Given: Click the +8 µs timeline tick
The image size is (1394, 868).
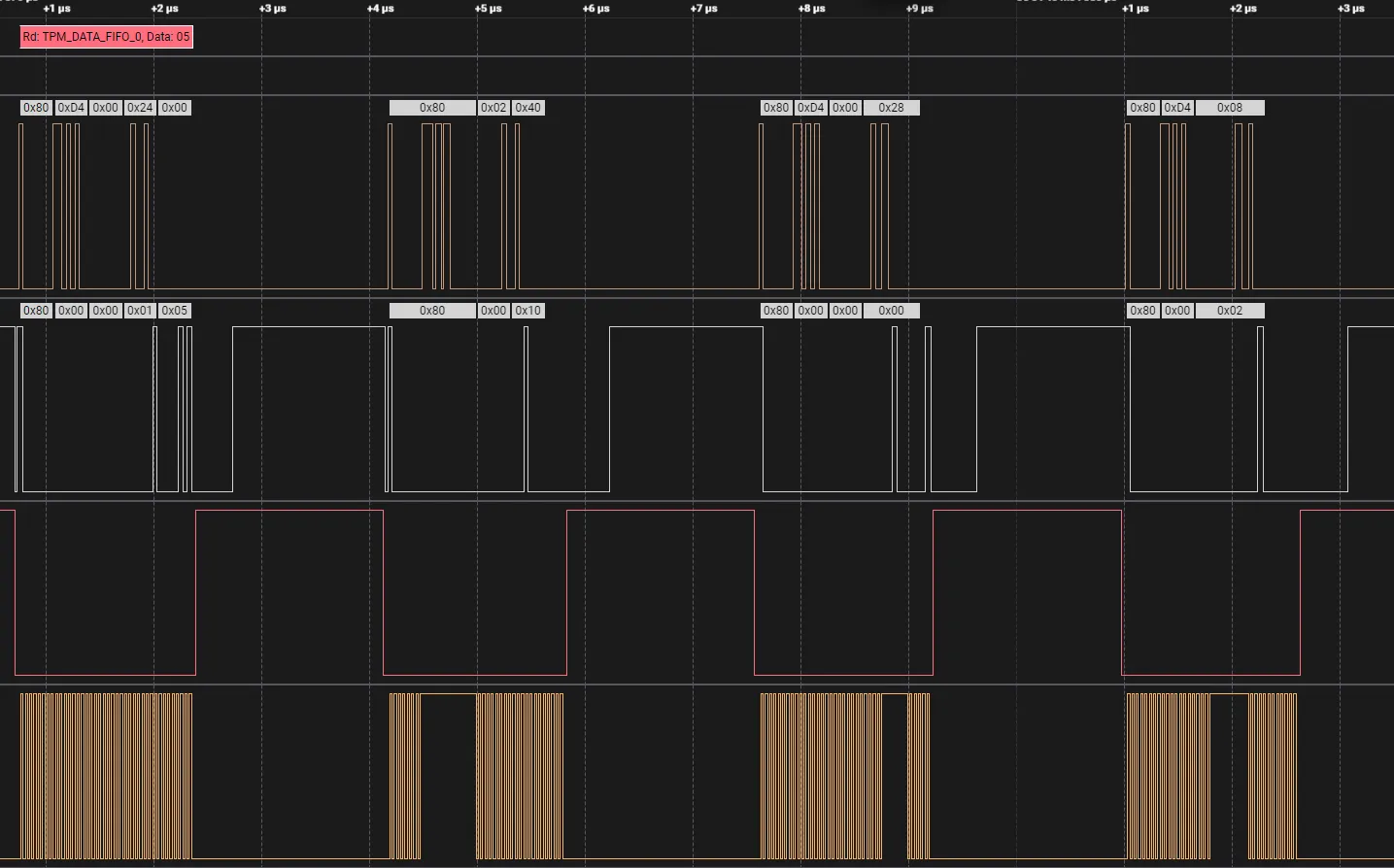Looking at the screenshot, I should (811, 9).
